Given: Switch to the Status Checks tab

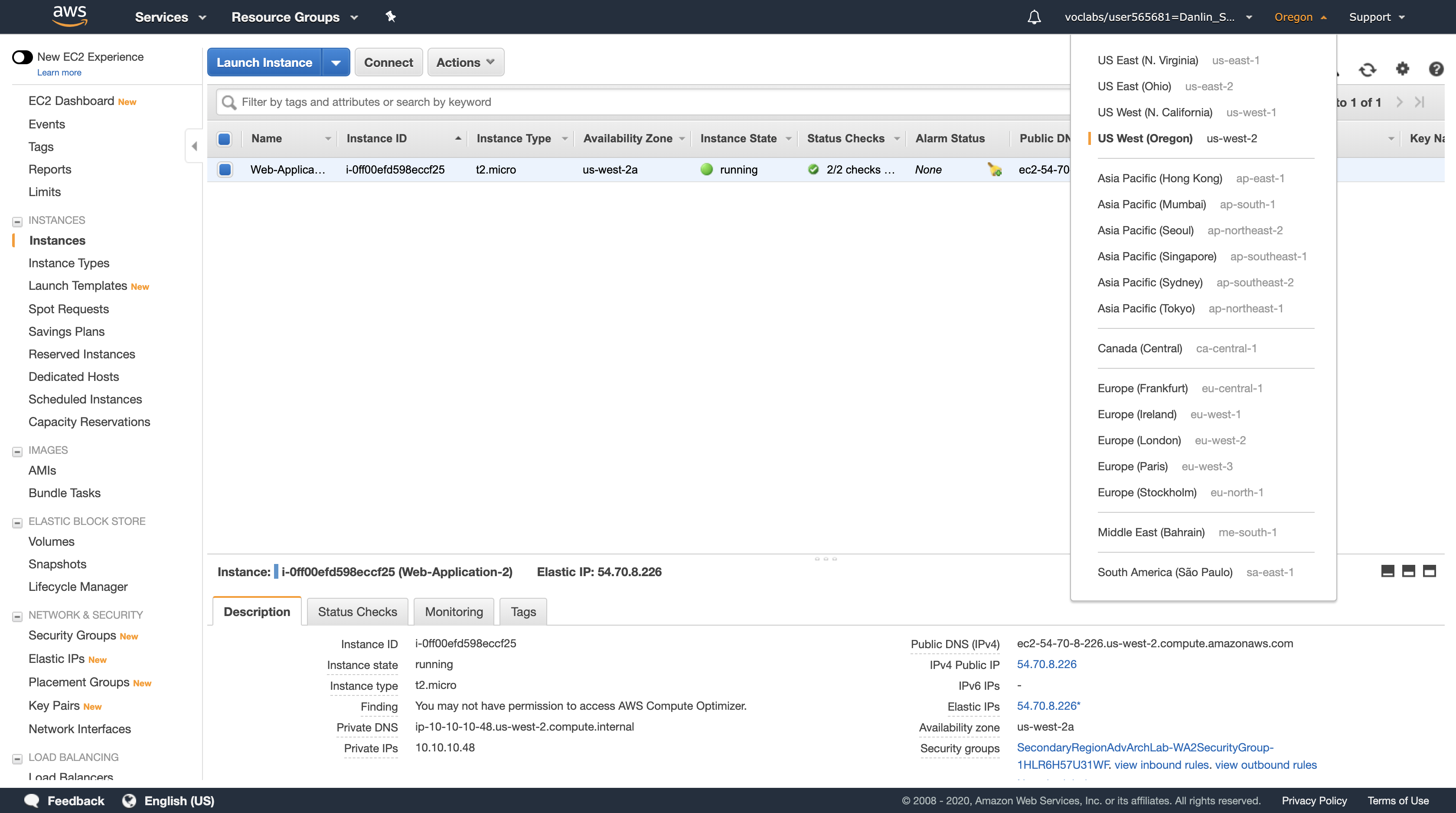Looking at the screenshot, I should [x=357, y=612].
